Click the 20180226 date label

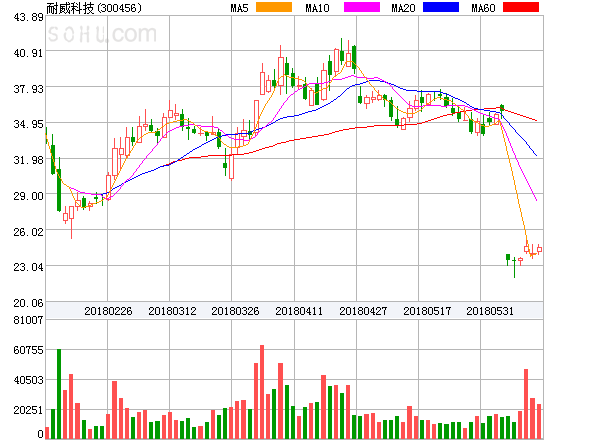(x=108, y=311)
